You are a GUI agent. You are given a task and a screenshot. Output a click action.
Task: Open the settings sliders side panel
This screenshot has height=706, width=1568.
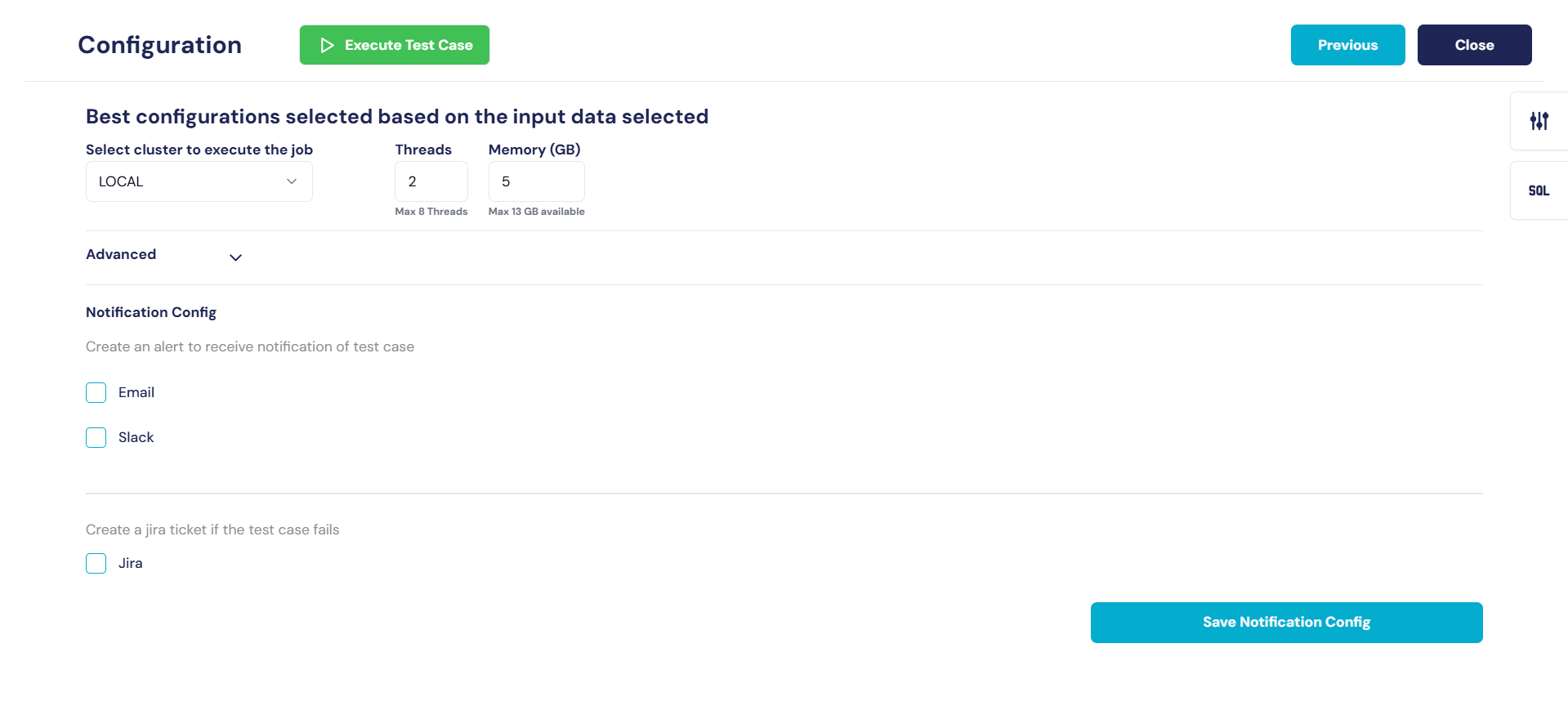[1539, 121]
